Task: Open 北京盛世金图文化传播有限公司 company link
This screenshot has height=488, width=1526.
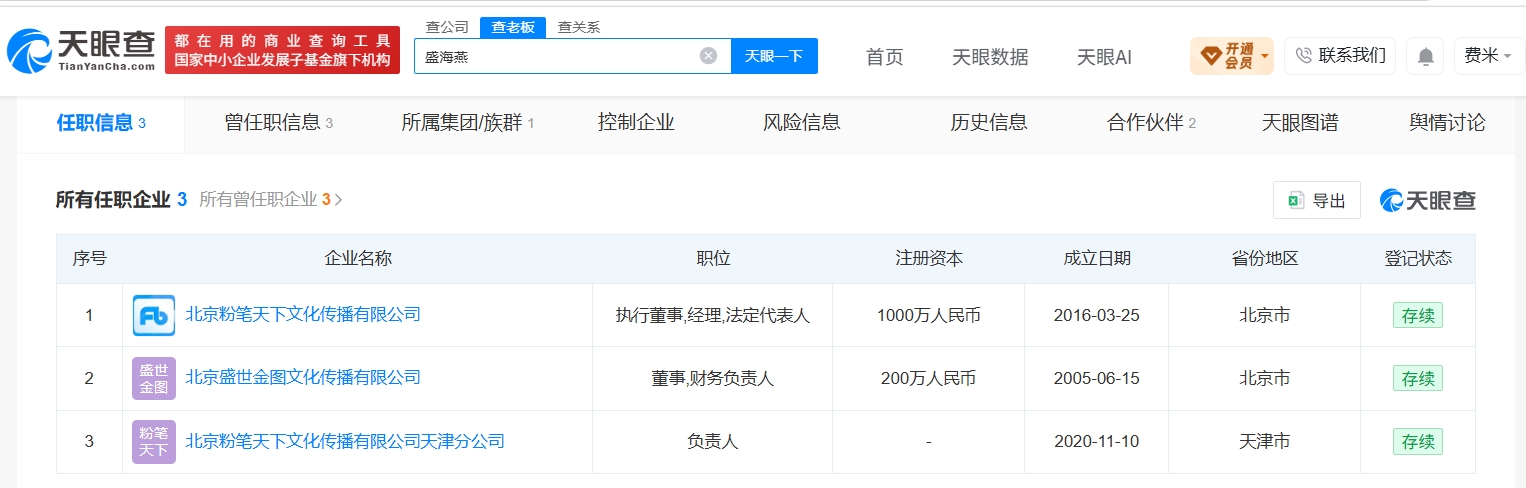Action: [303, 377]
